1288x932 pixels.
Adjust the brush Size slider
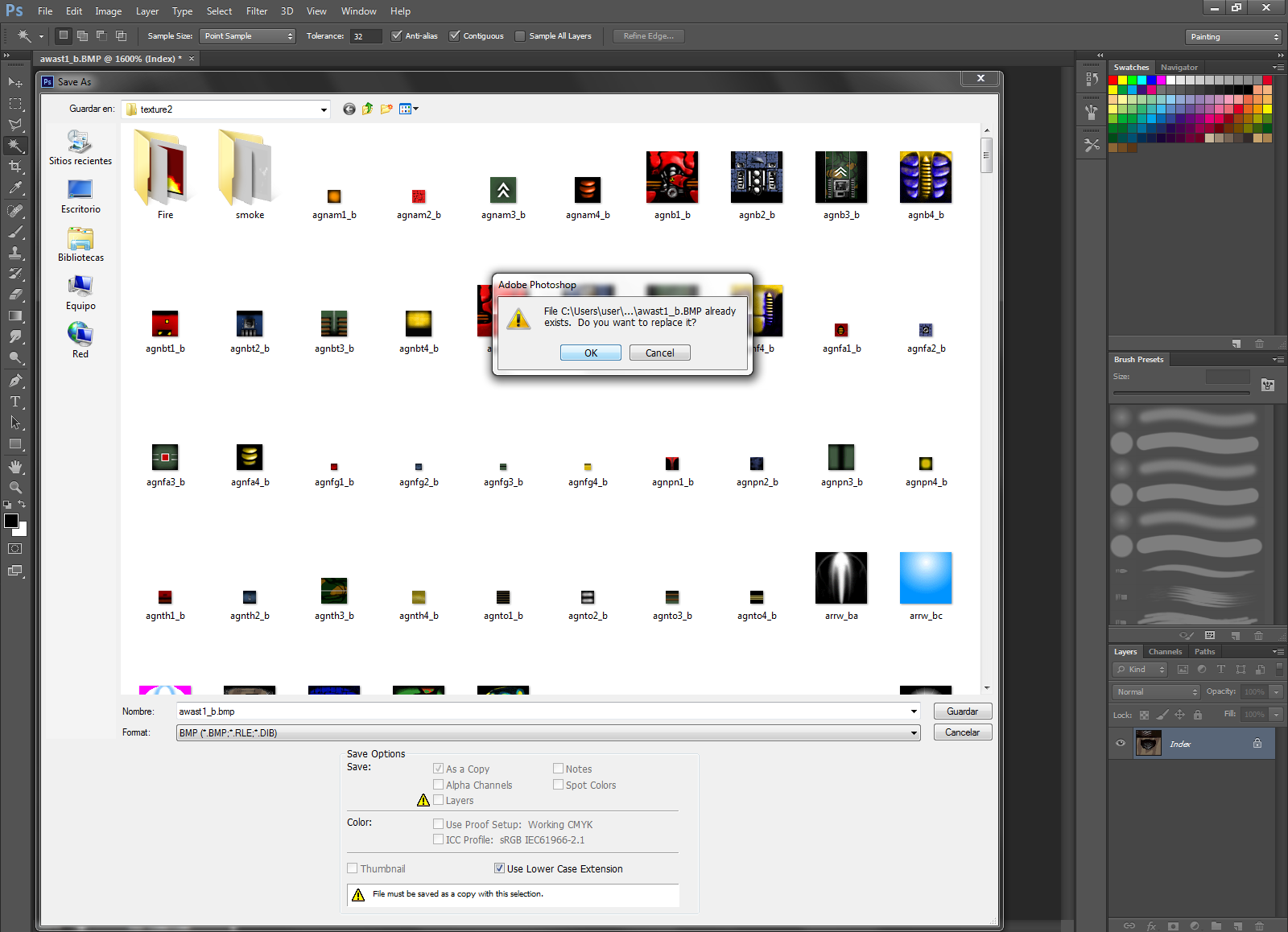(1182, 393)
